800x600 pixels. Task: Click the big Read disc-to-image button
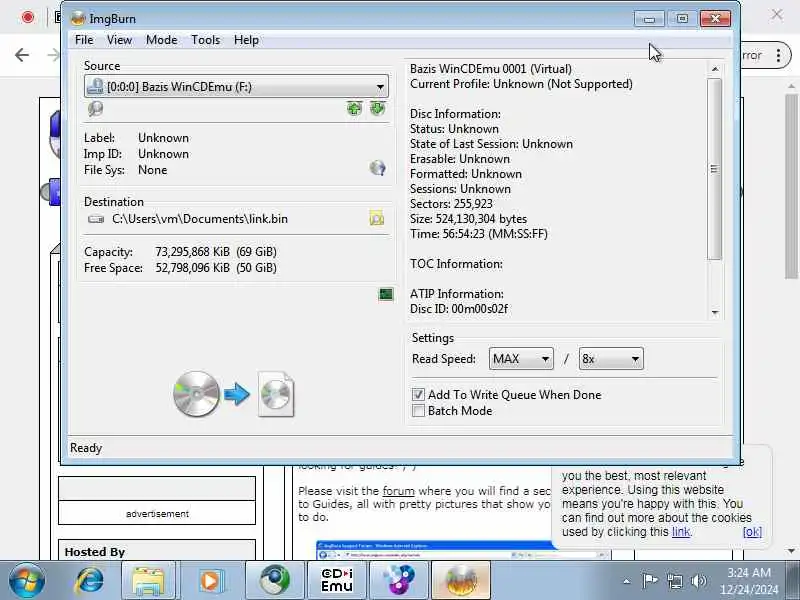tap(234, 394)
